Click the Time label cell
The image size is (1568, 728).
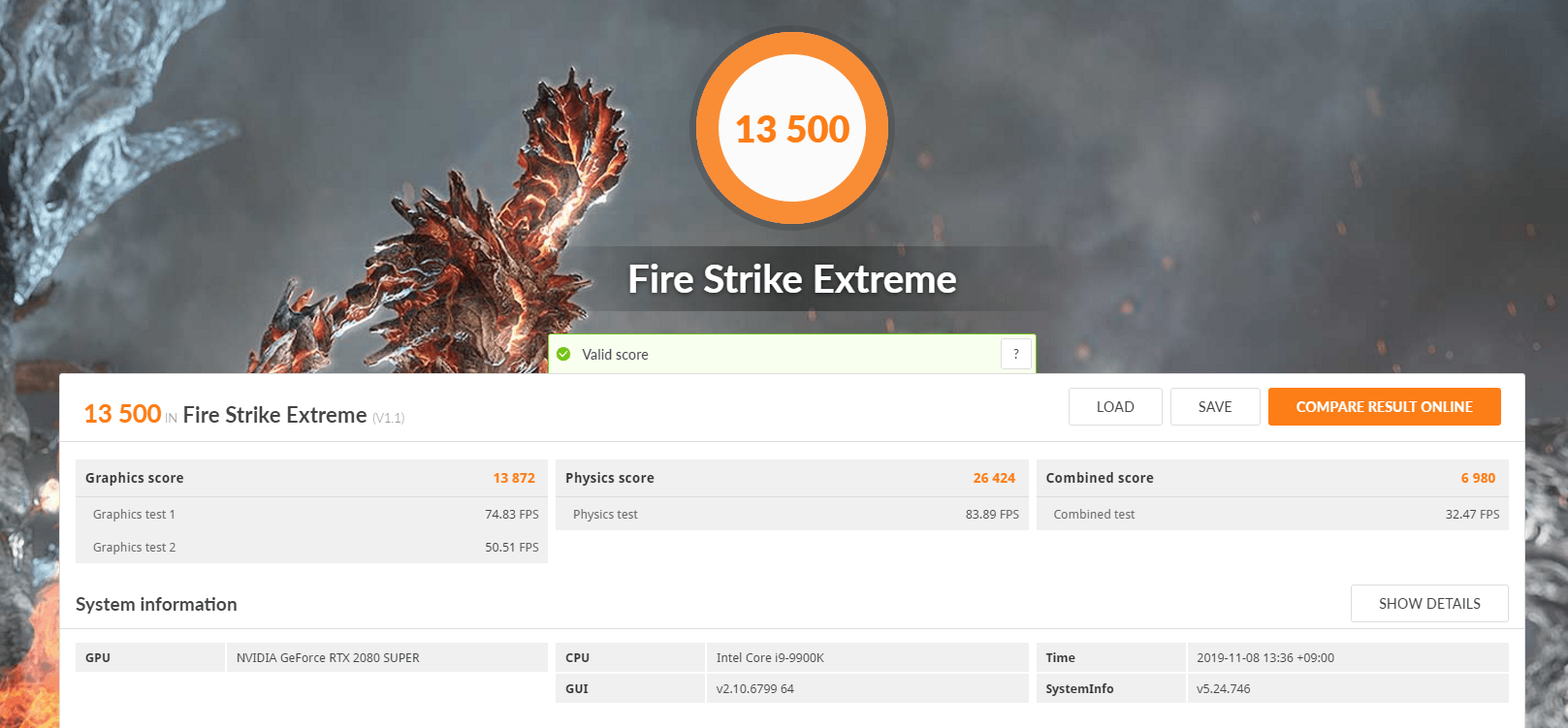1111,657
